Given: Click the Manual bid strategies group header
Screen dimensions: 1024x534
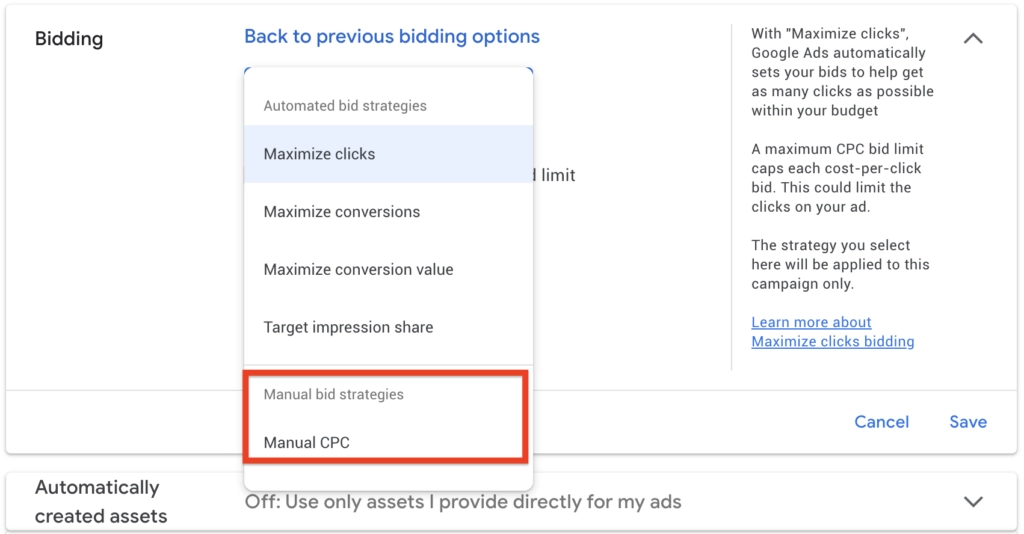Looking at the screenshot, I should click(334, 395).
